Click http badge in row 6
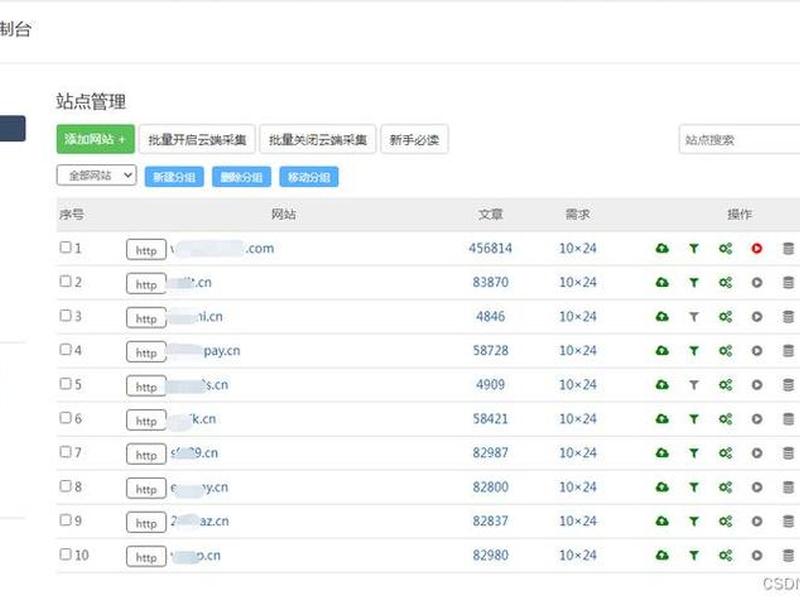The image size is (800, 600). (x=146, y=420)
